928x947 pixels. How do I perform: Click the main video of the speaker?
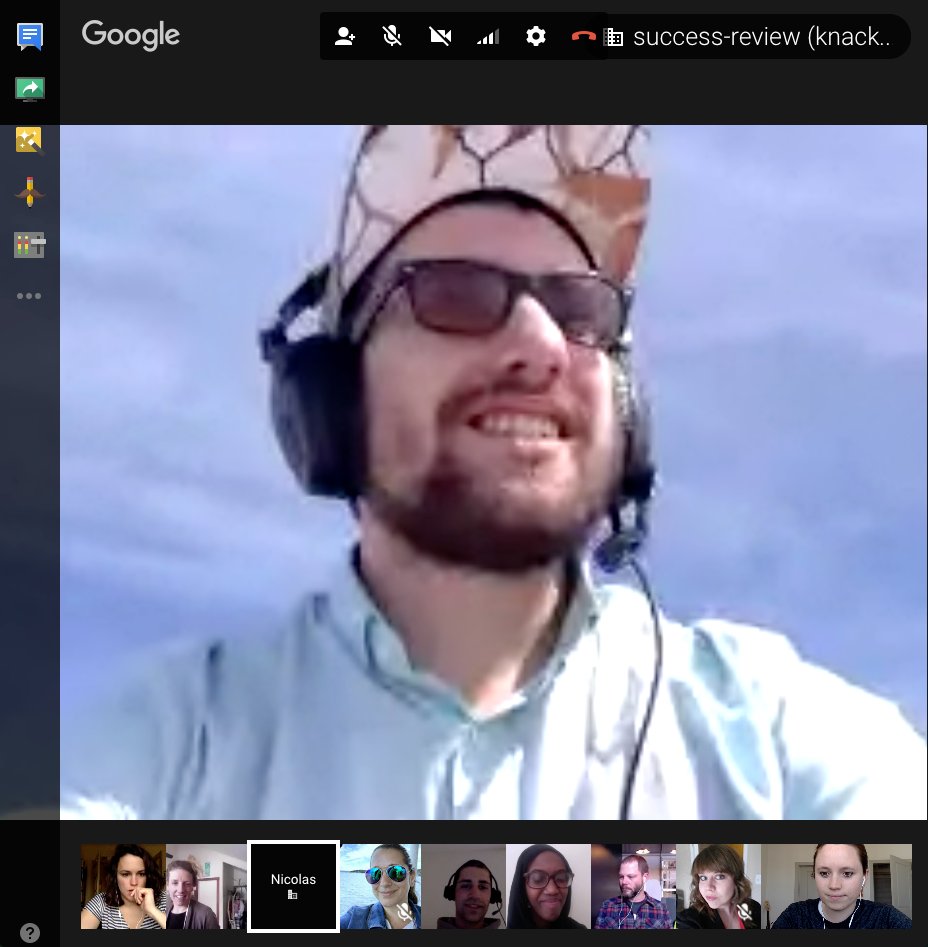[493, 472]
